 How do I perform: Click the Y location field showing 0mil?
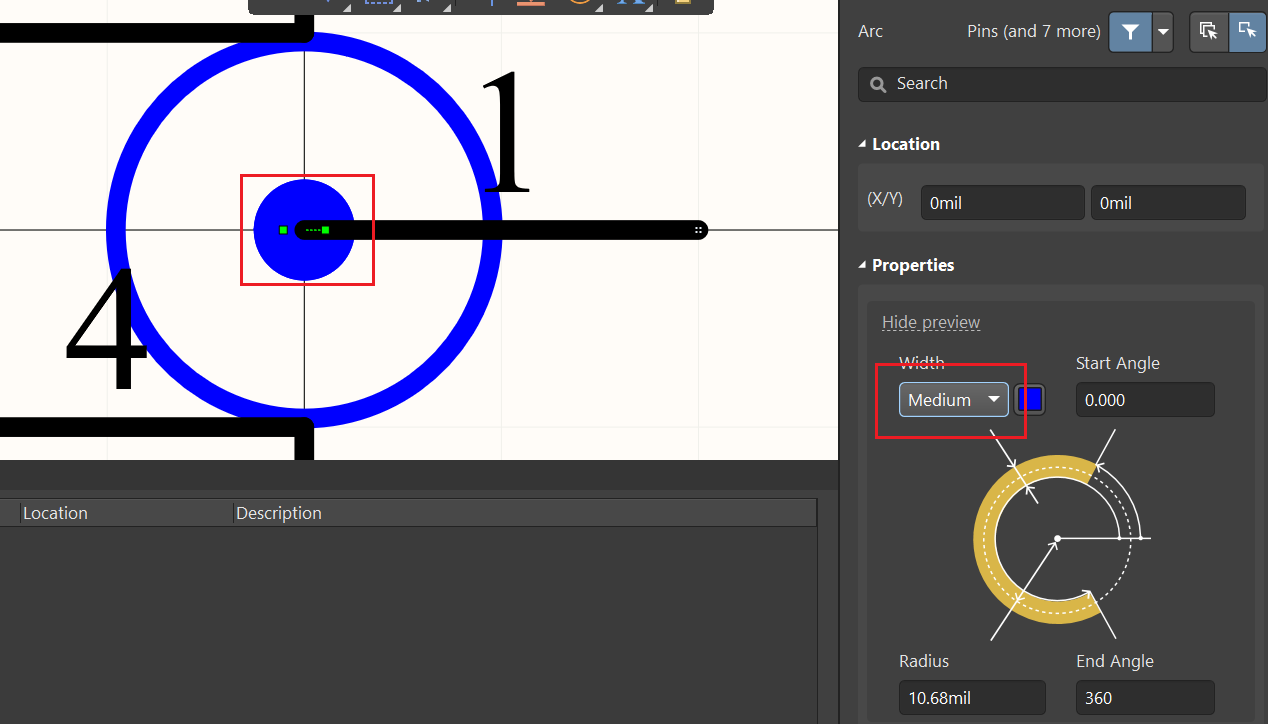click(1168, 203)
